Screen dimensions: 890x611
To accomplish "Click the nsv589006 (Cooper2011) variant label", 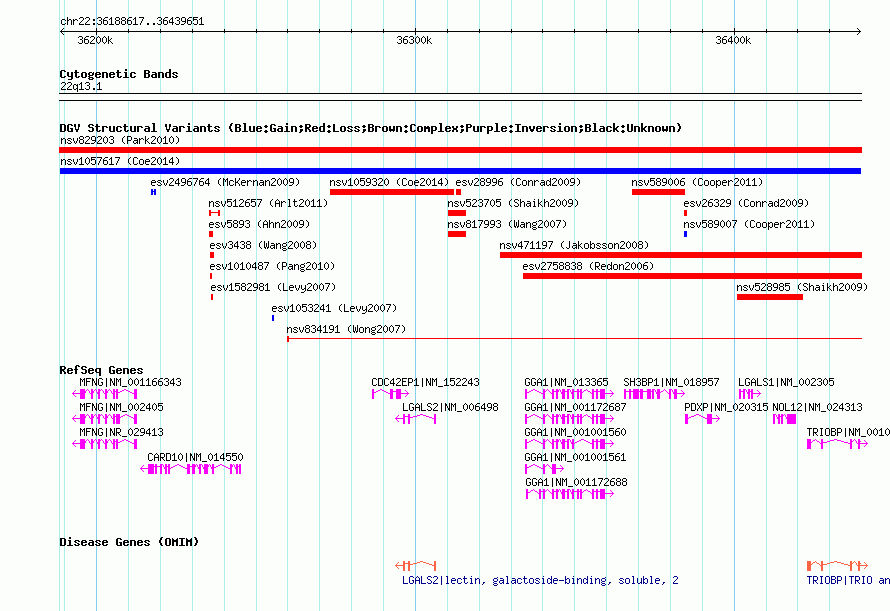I will (697, 182).
